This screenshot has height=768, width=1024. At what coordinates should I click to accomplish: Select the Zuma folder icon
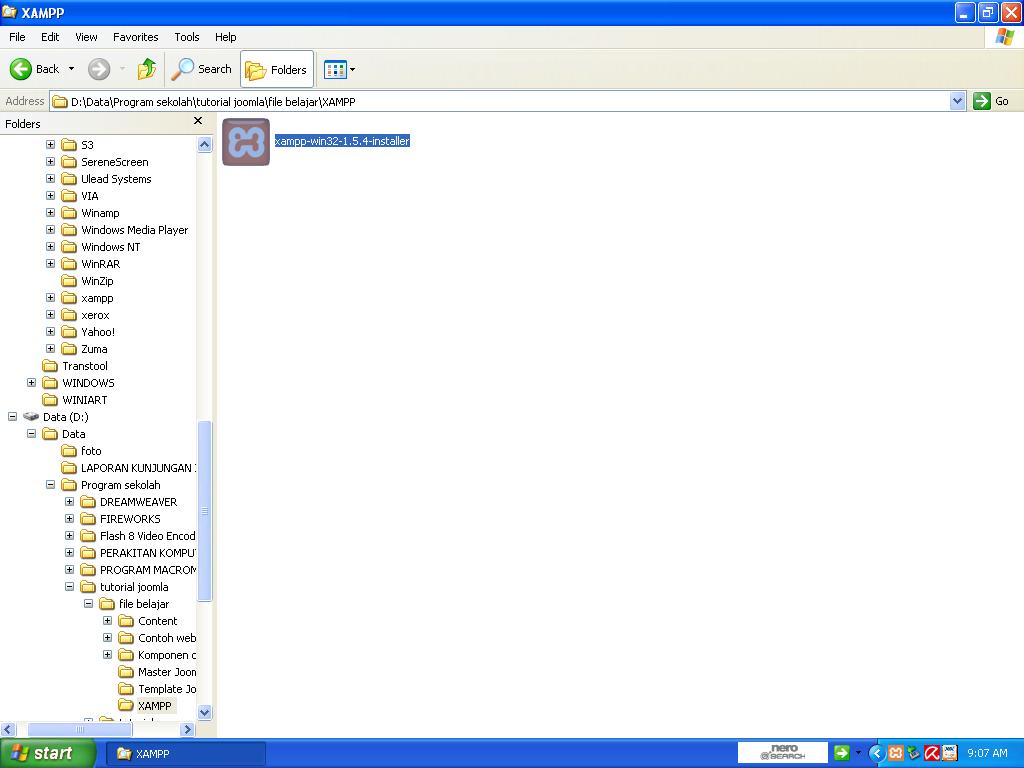[69, 349]
